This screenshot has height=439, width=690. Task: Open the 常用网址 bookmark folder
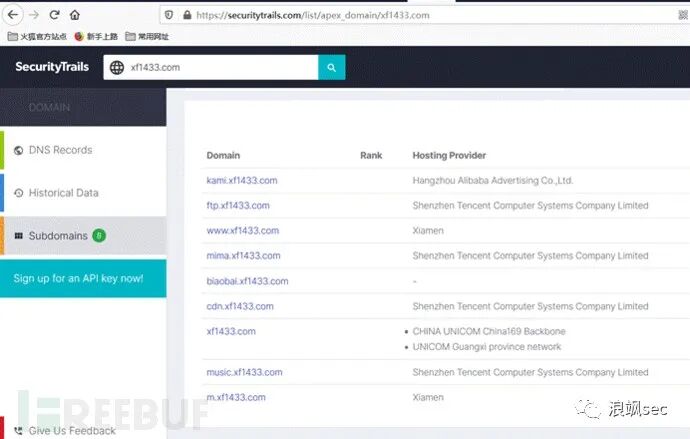point(147,37)
